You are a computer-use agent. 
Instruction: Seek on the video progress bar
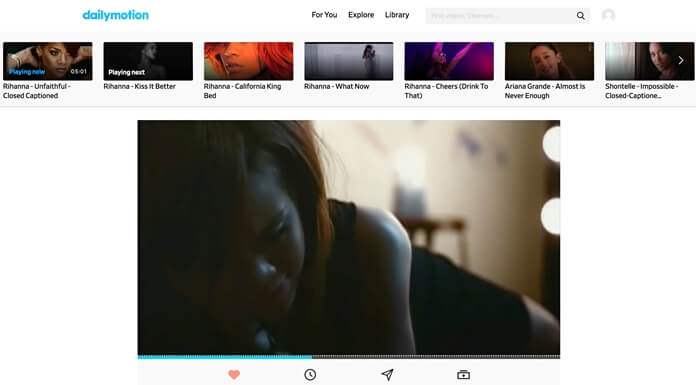coord(349,357)
